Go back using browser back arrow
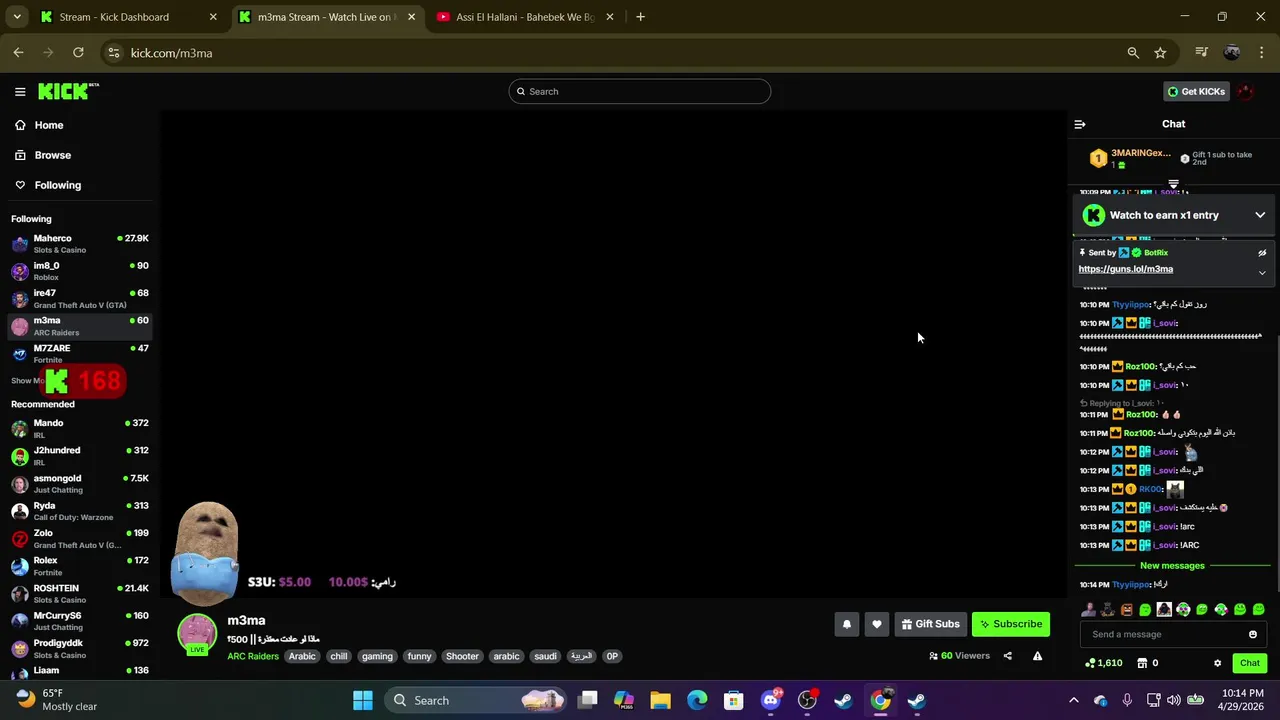1280x720 pixels. coord(19,53)
